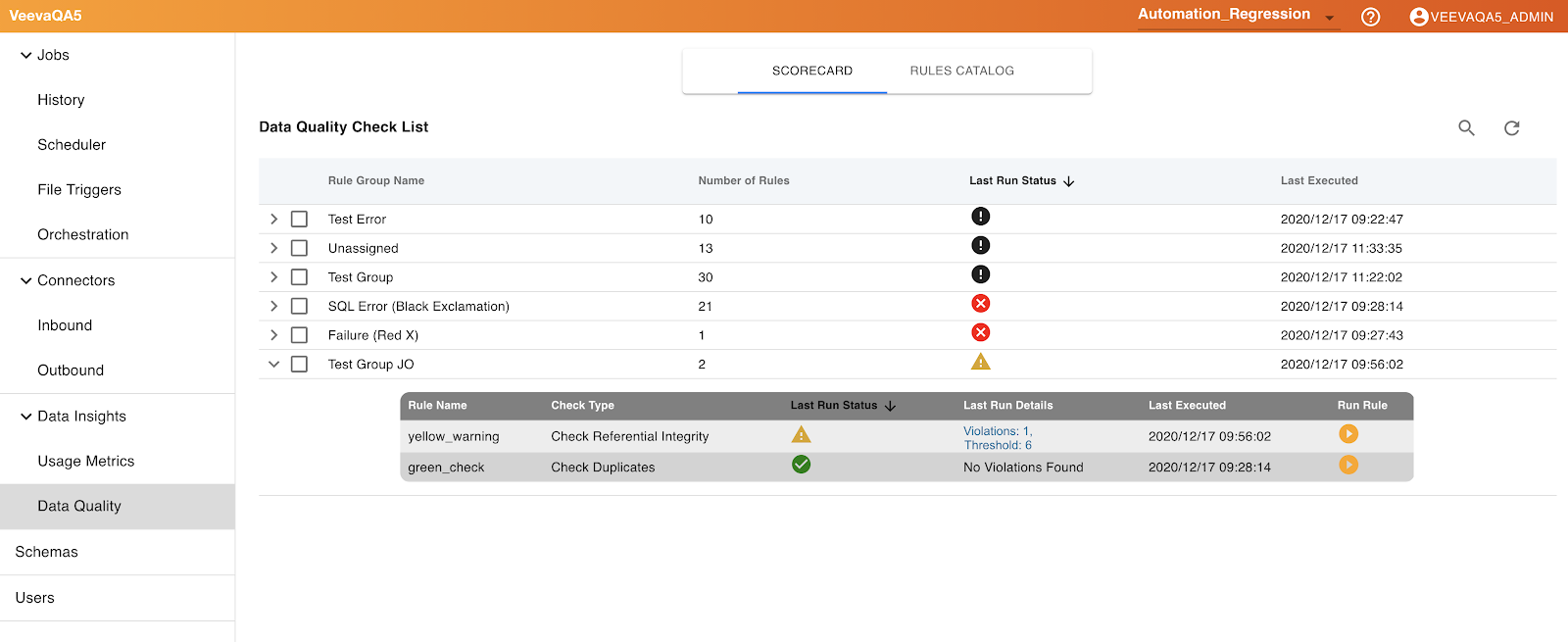Tick the Failure (Red X) checkbox

coord(299,335)
